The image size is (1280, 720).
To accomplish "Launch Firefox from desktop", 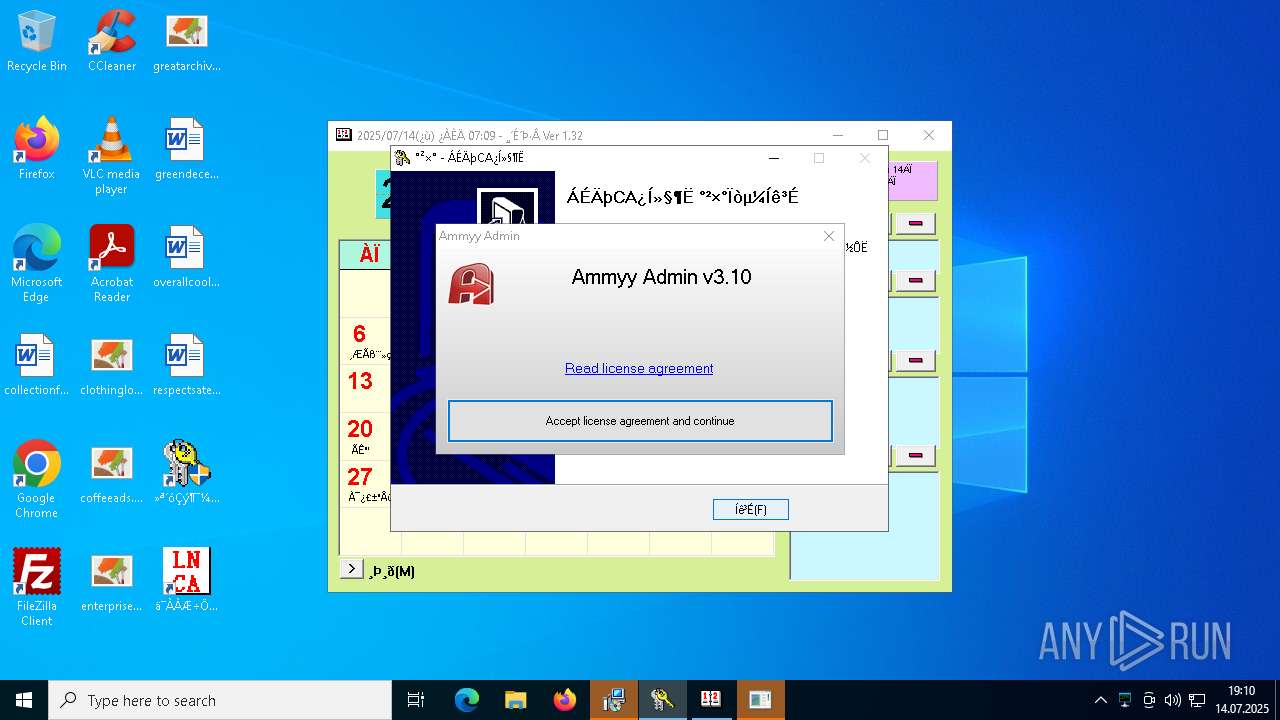I will point(36,149).
